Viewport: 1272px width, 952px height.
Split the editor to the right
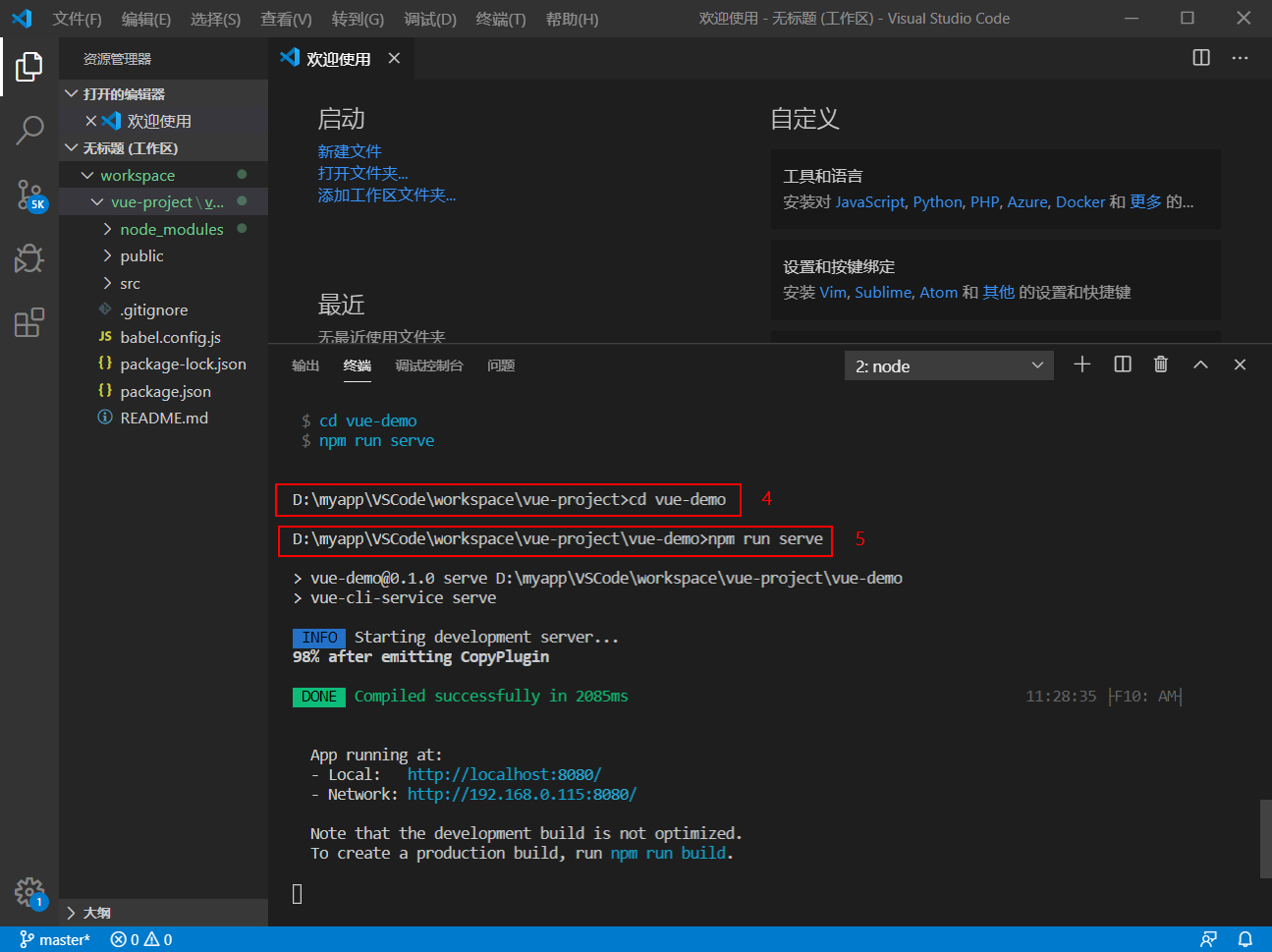tap(1201, 58)
